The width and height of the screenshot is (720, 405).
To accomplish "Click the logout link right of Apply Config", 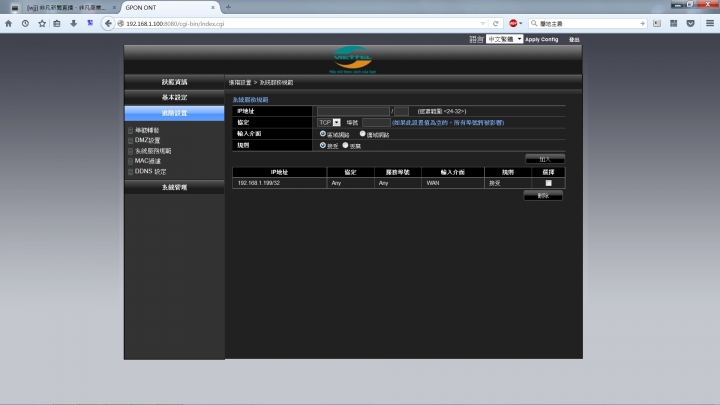I will click(x=574, y=39).
